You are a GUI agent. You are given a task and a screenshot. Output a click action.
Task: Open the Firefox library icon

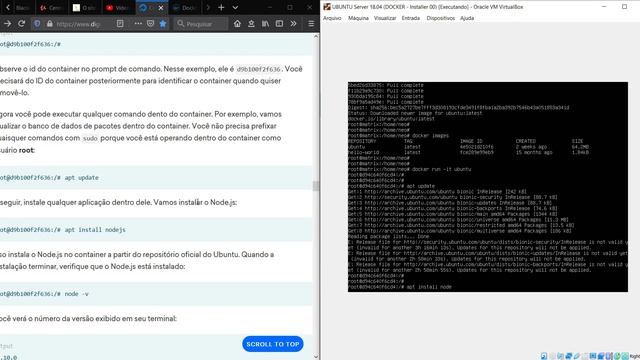[x=265, y=24]
